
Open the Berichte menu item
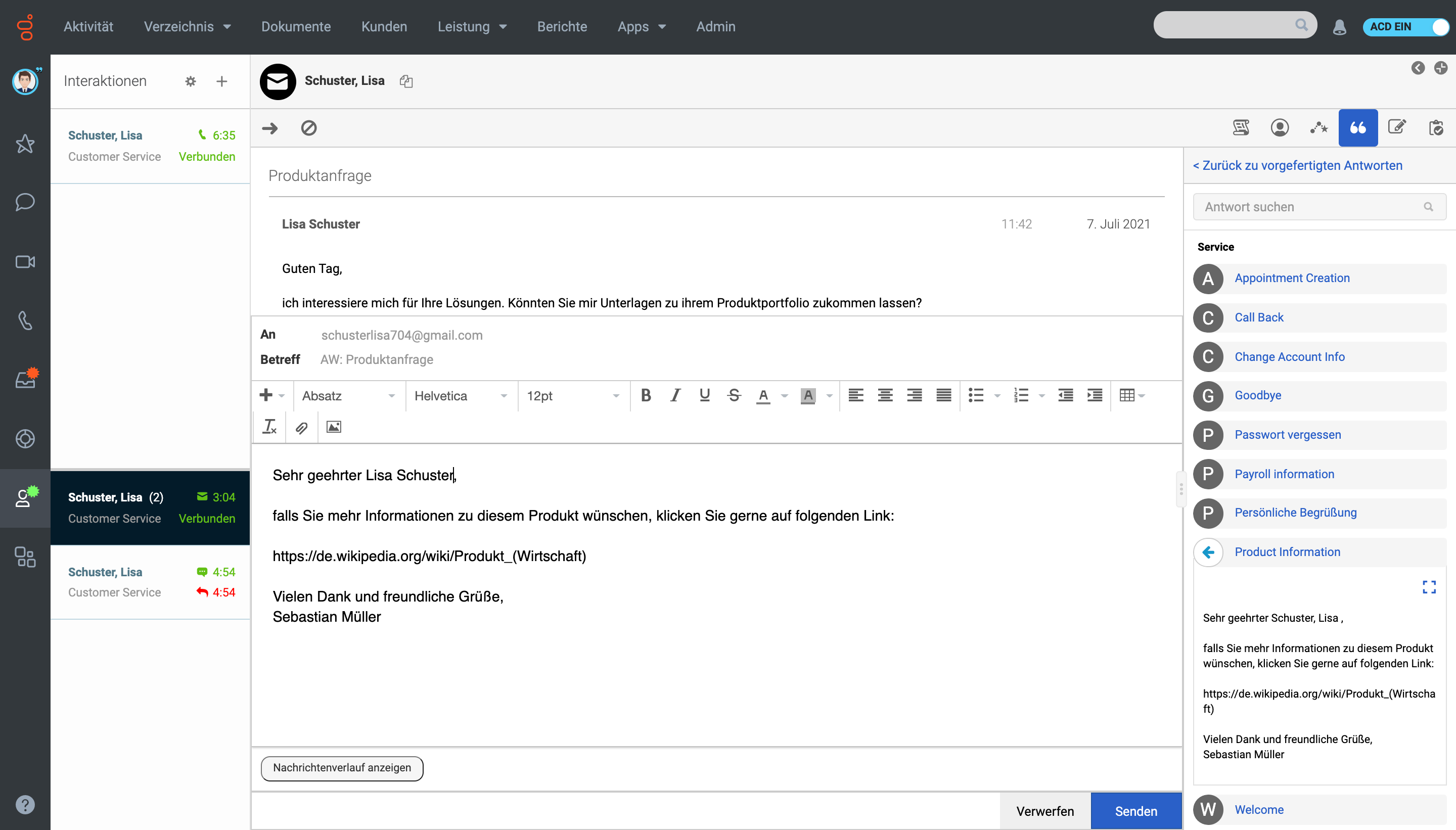pos(562,27)
